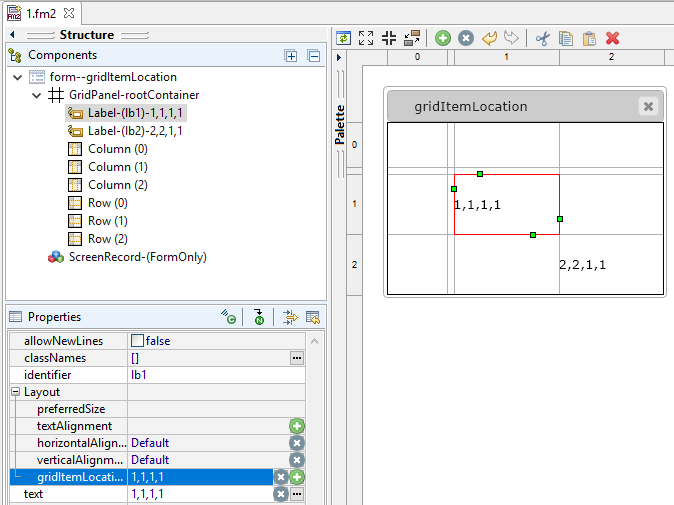Select Label-(lb2)-2,2,1,1 in the tree
Viewport: 674px width, 505px height.
[x=134, y=131]
